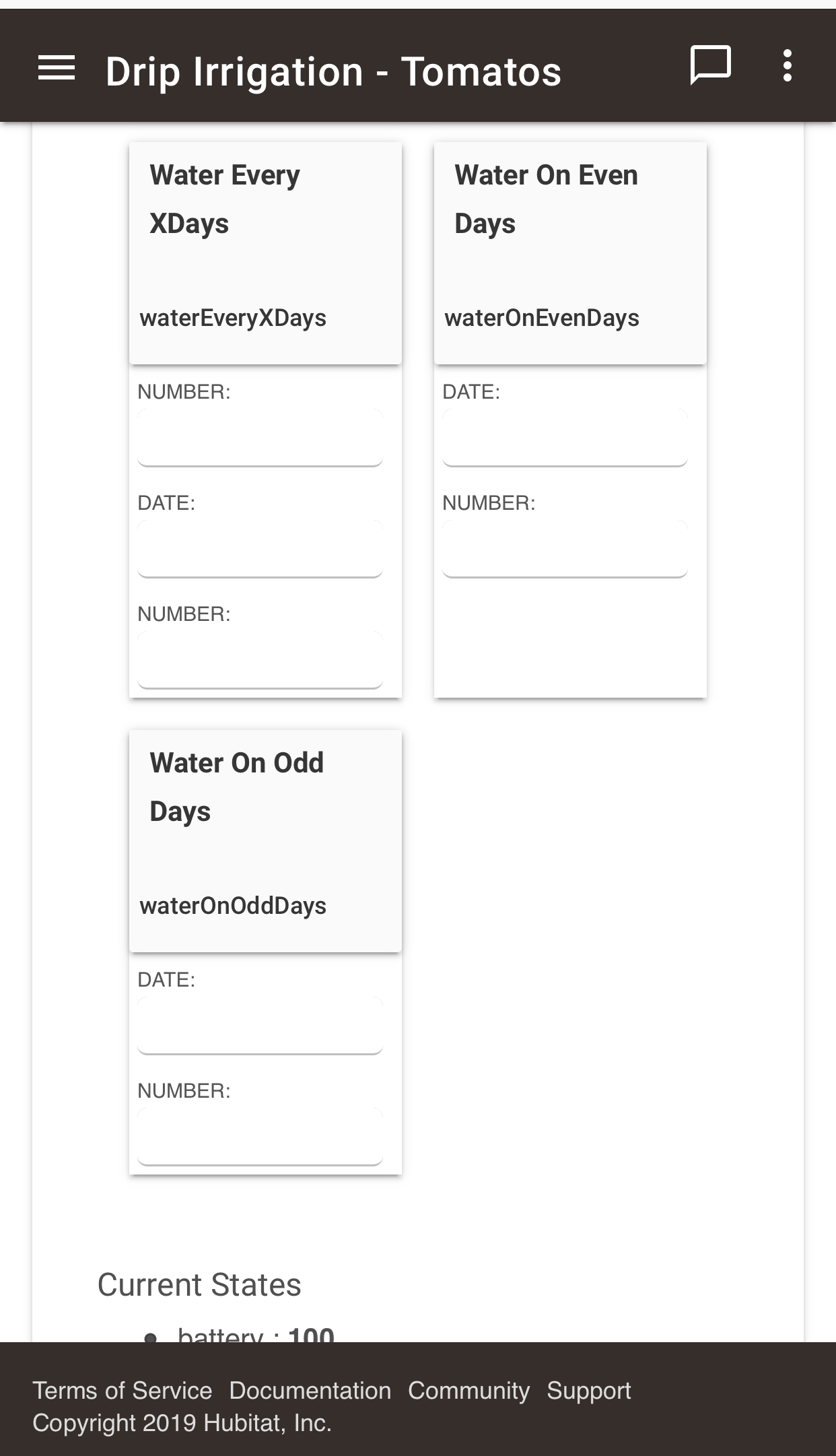Focus last NUMBER field under Water Every XDays

point(260,660)
